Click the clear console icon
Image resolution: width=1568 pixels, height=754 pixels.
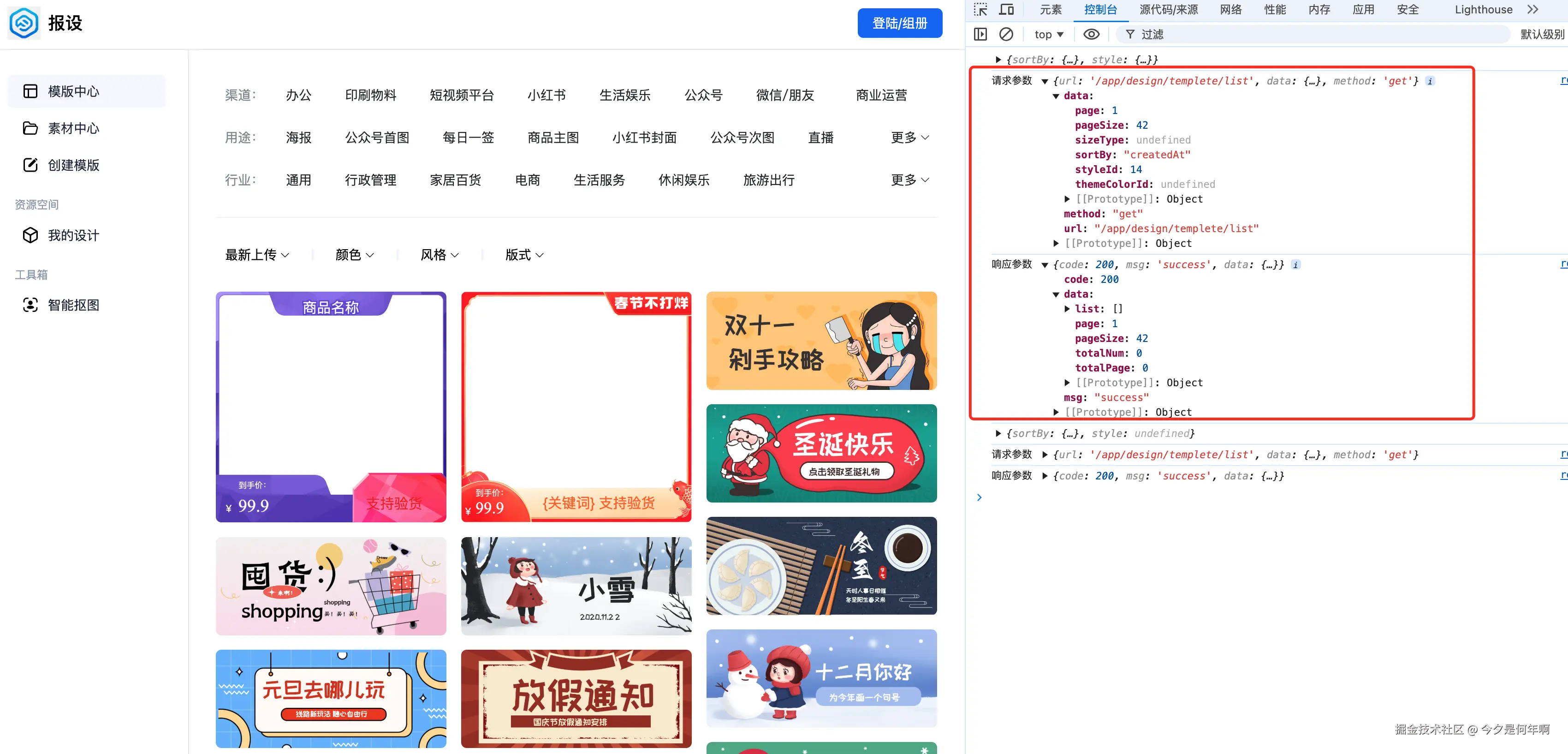1006,34
